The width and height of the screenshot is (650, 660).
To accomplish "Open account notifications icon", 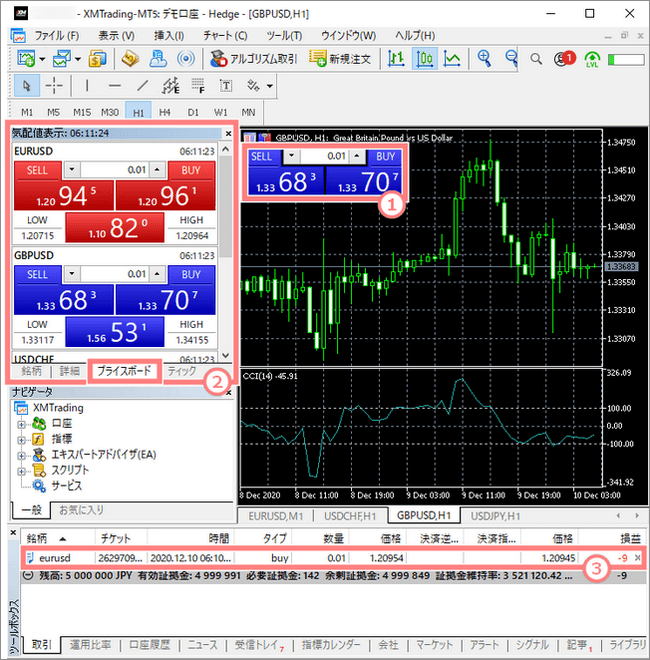I will 564,59.
